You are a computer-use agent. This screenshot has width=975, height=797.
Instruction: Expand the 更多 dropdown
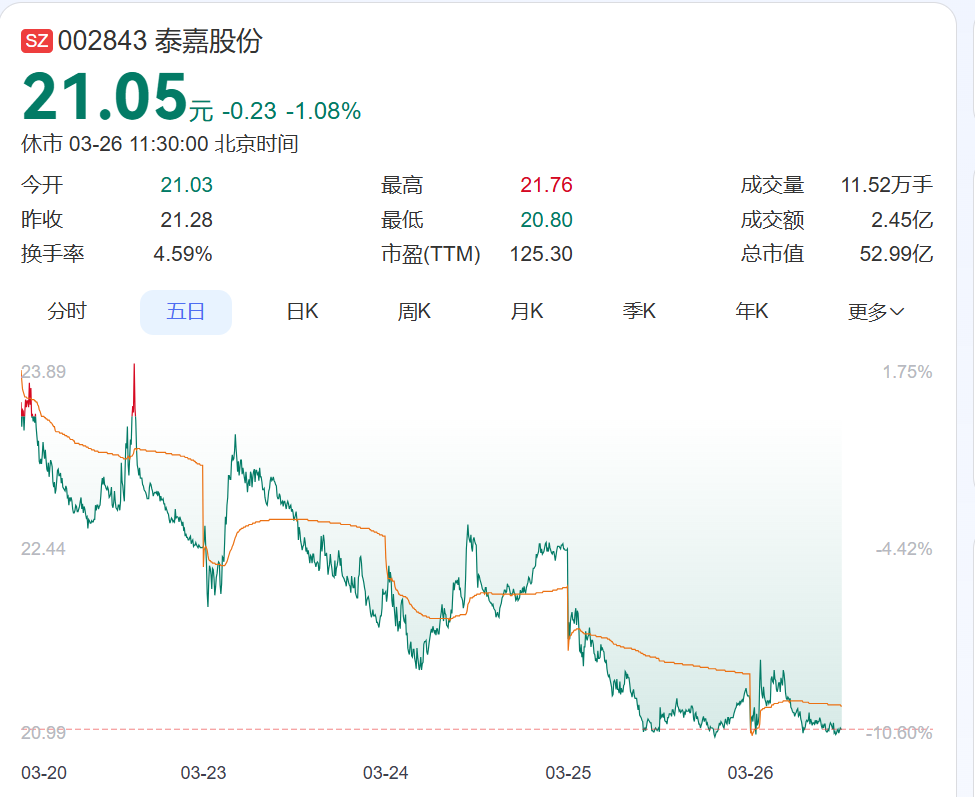coord(873,311)
